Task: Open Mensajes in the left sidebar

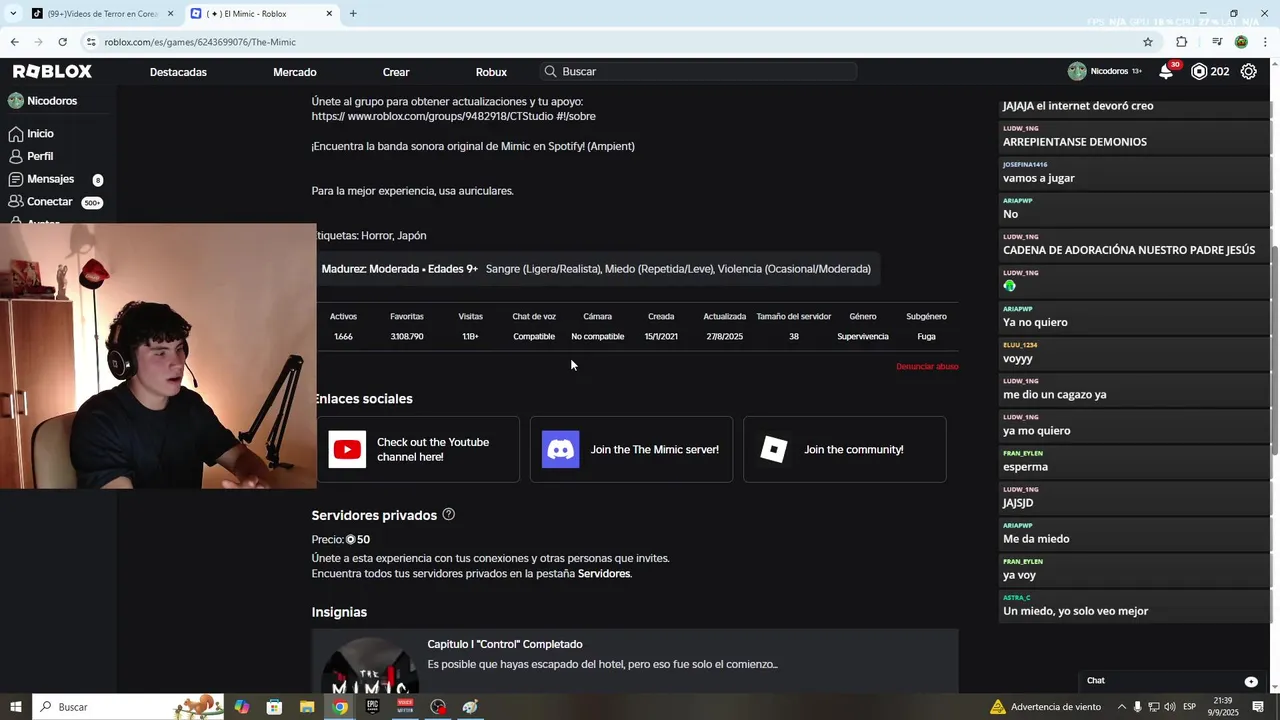Action: pyautogui.click(x=41, y=179)
